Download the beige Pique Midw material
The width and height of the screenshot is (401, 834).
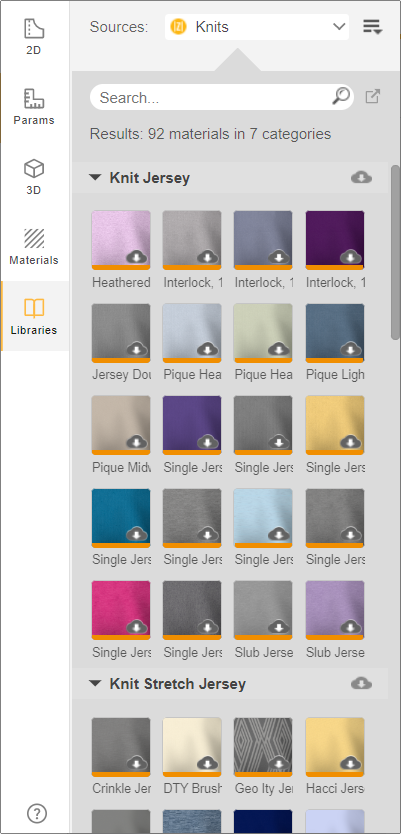[137, 443]
